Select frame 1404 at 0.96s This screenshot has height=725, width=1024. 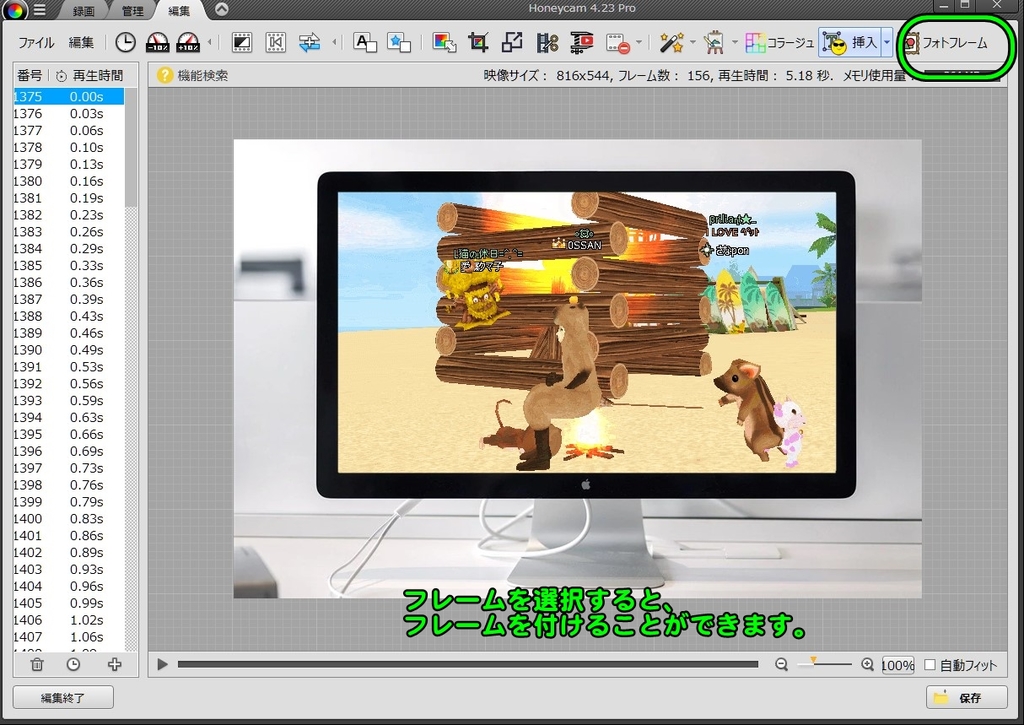click(x=68, y=586)
